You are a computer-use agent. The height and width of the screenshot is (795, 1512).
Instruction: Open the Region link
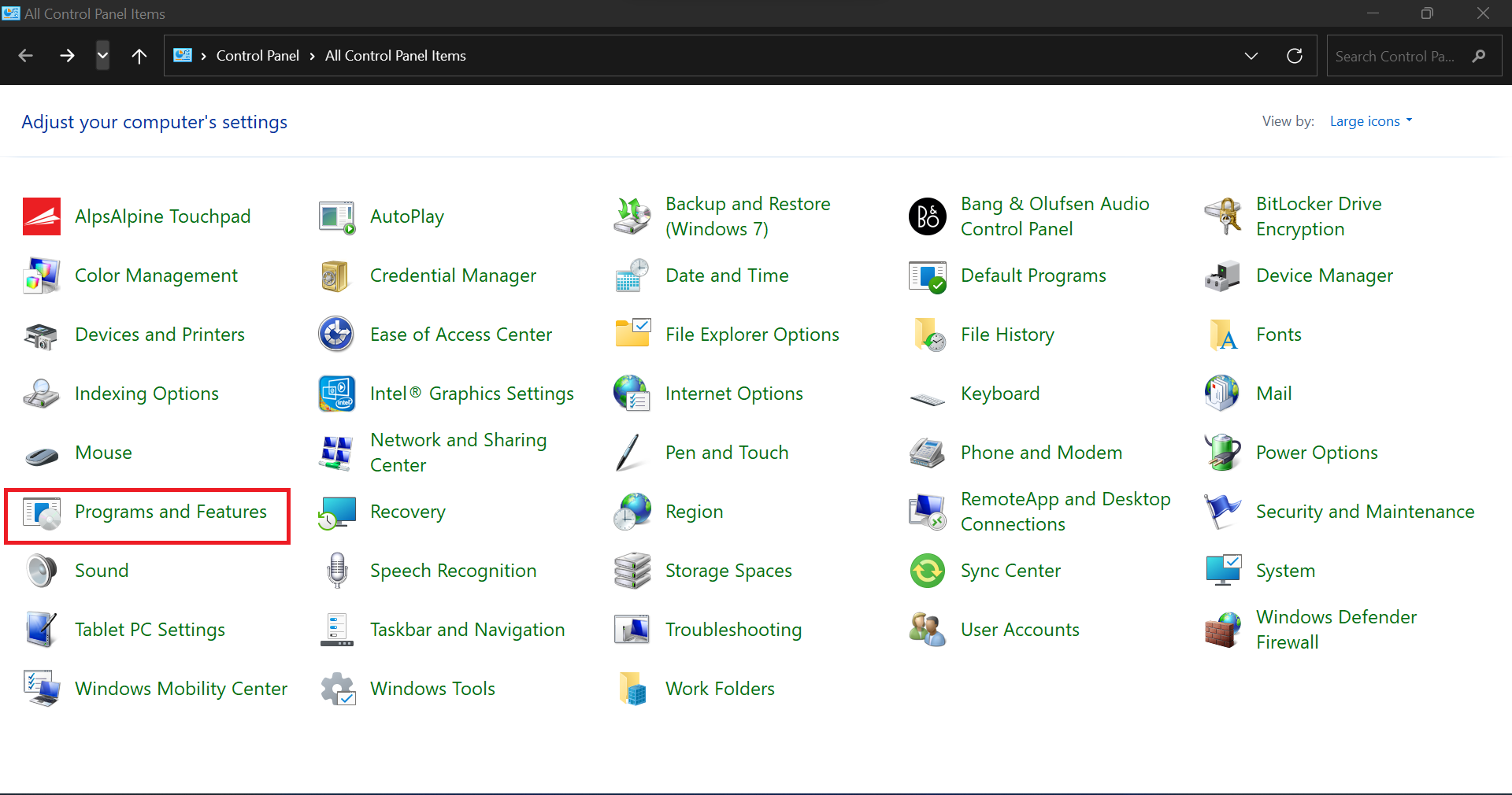pyautogui.click(x=694, y=512)
